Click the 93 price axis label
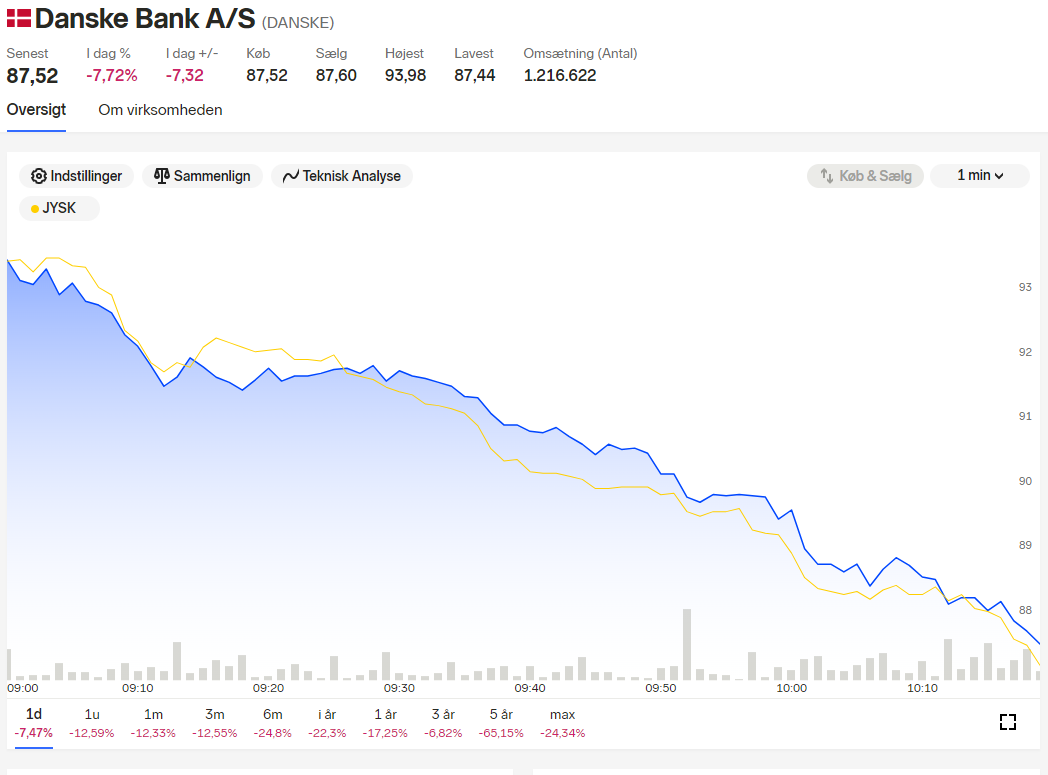Screen dimensions: 1048x775 [x=1025, y=287]
